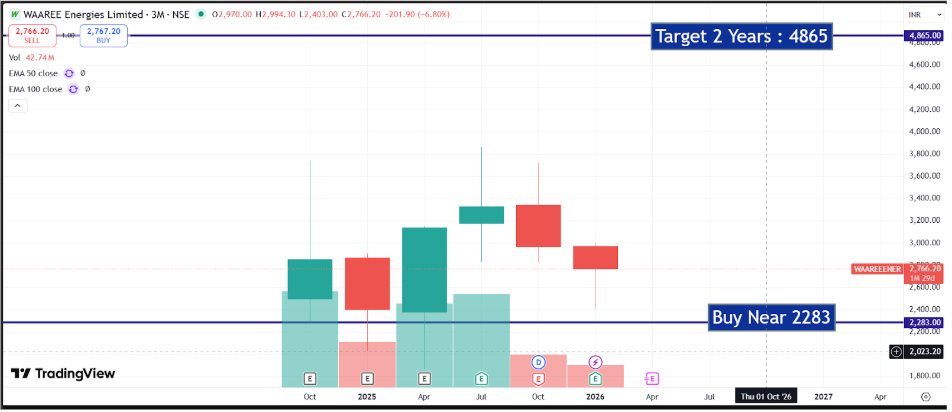Select the red 2026 candle body

click(596, 257)
